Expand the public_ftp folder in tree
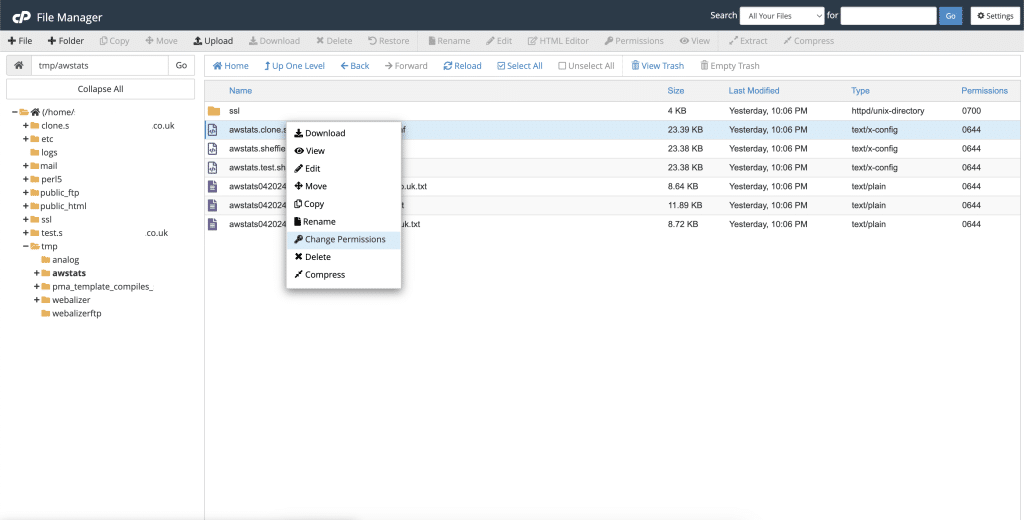Viewport: 1024px width, 520px height. (25, 193)
